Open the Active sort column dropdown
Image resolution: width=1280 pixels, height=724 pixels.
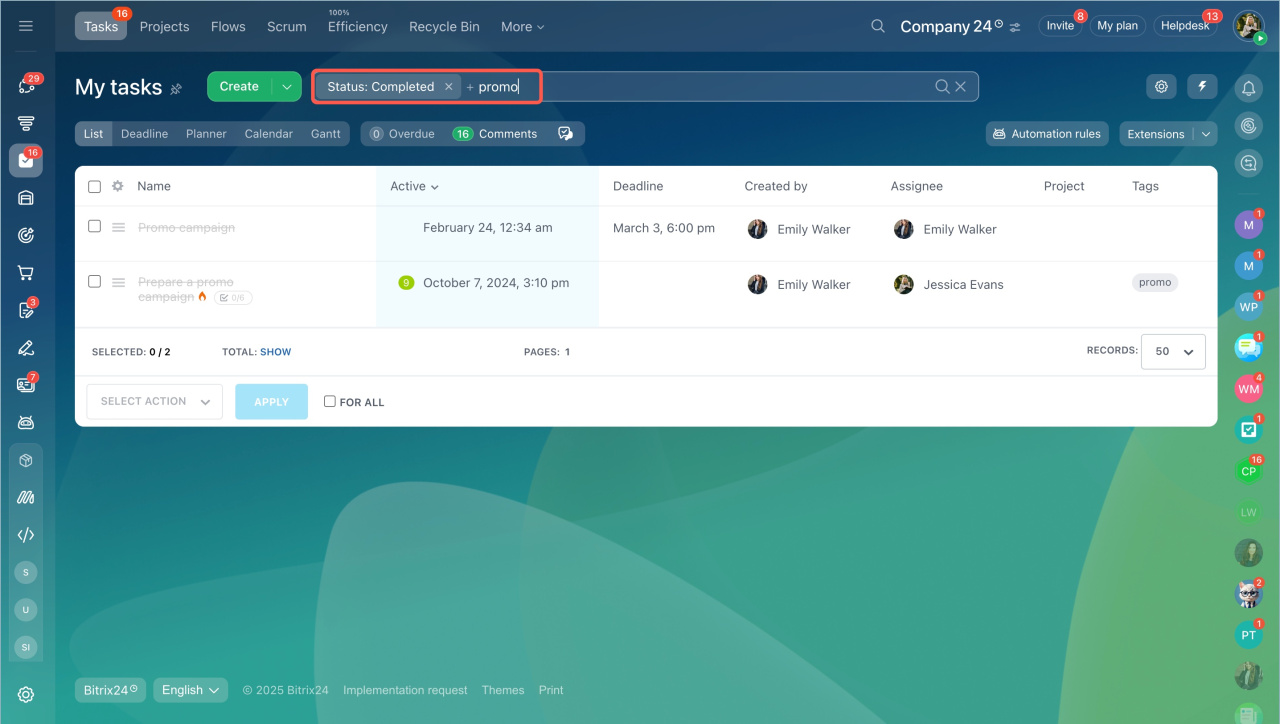click(x=414, y=186)
